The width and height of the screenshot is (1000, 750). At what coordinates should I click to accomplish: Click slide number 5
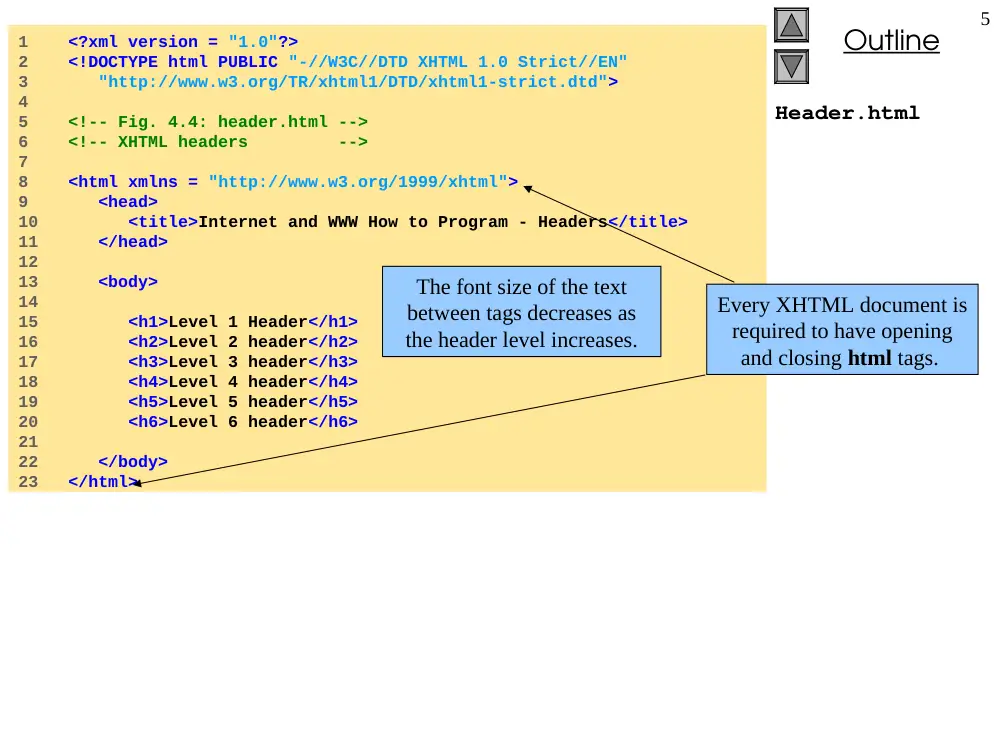[985, 19]
